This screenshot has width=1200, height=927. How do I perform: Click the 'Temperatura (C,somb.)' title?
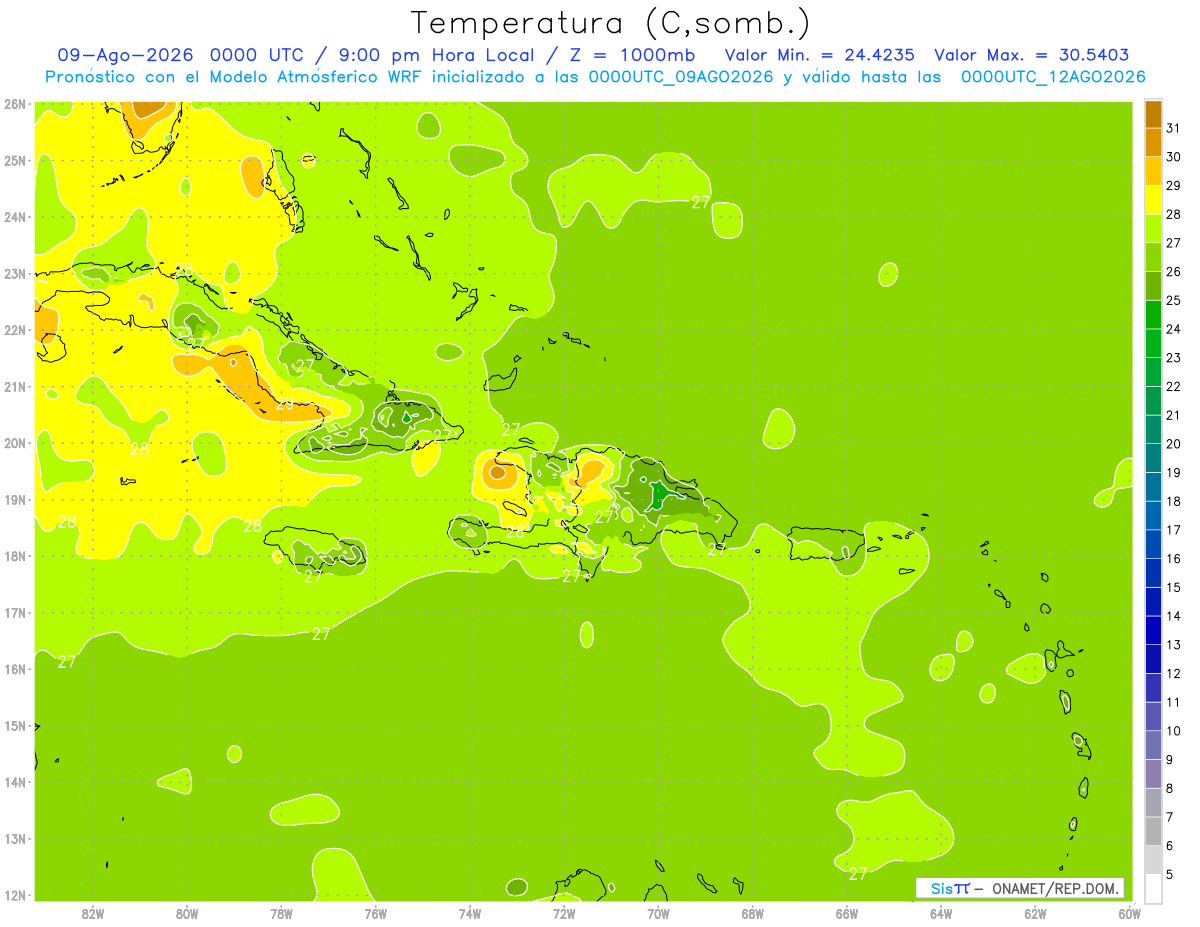click(x=611, y=24)
